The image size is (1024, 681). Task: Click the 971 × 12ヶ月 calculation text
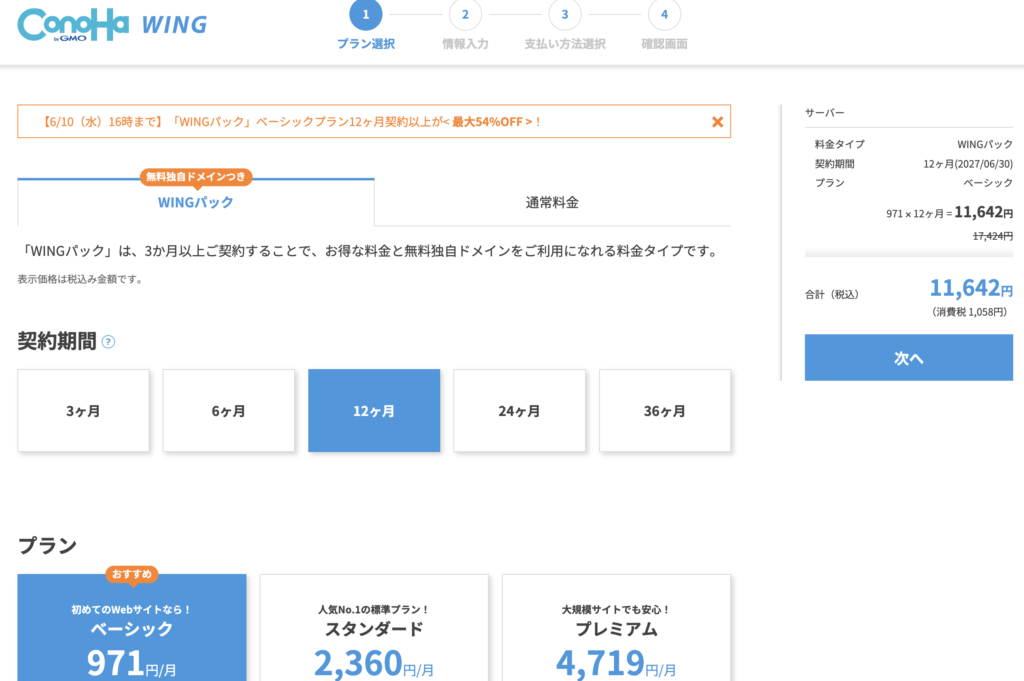click(919, 214)
